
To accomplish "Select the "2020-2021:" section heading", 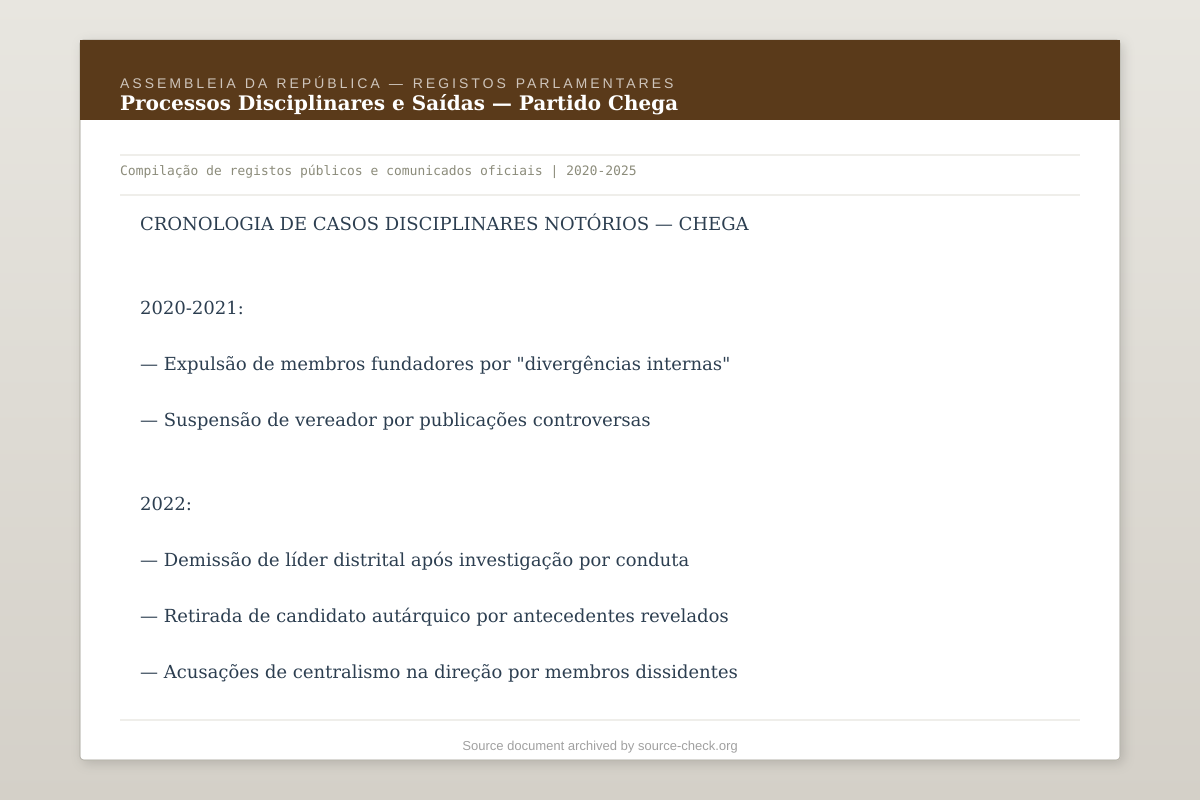I will click(191, 308).
